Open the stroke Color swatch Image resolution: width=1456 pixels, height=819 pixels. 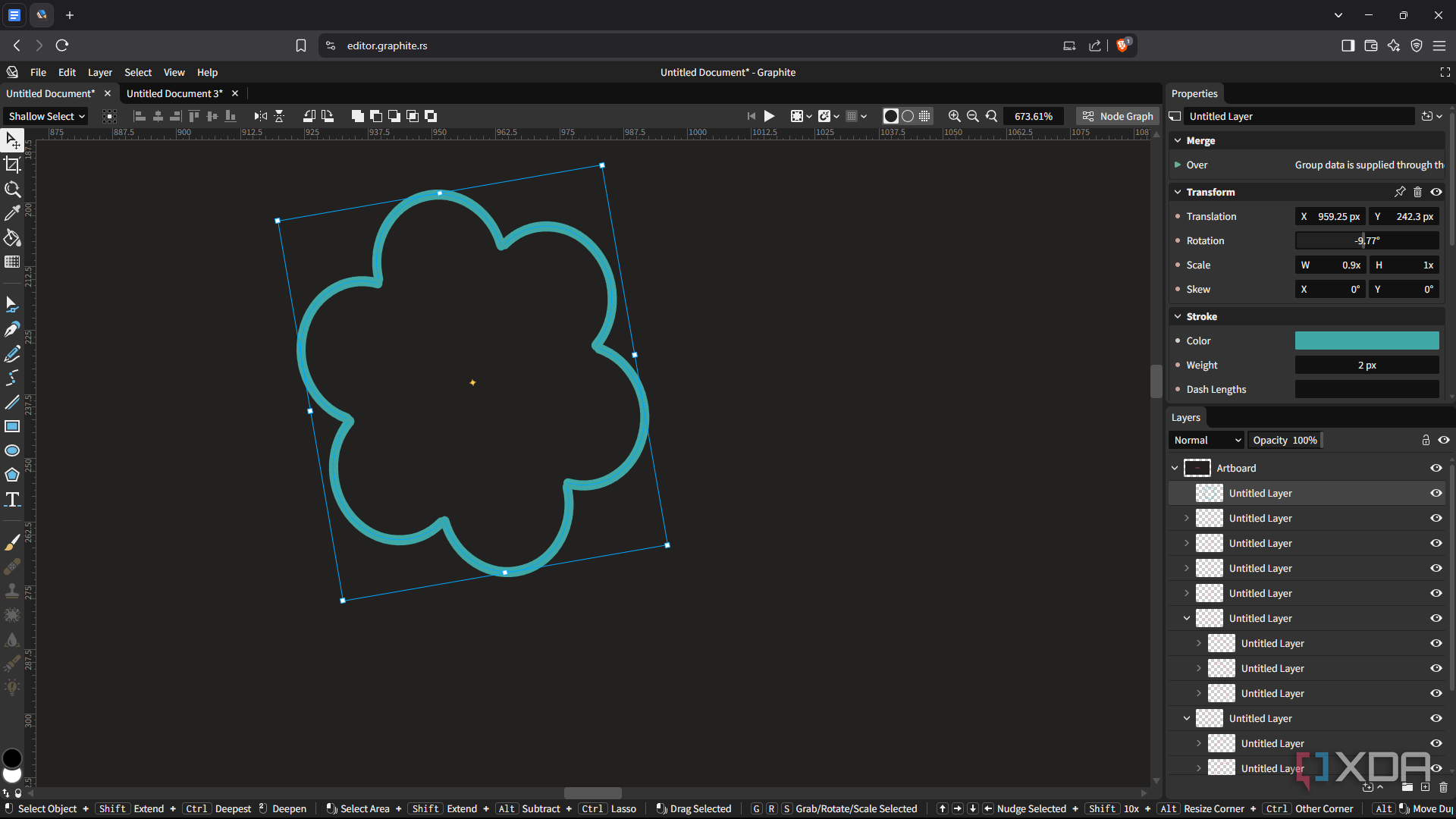click(x=1367, y=340)
